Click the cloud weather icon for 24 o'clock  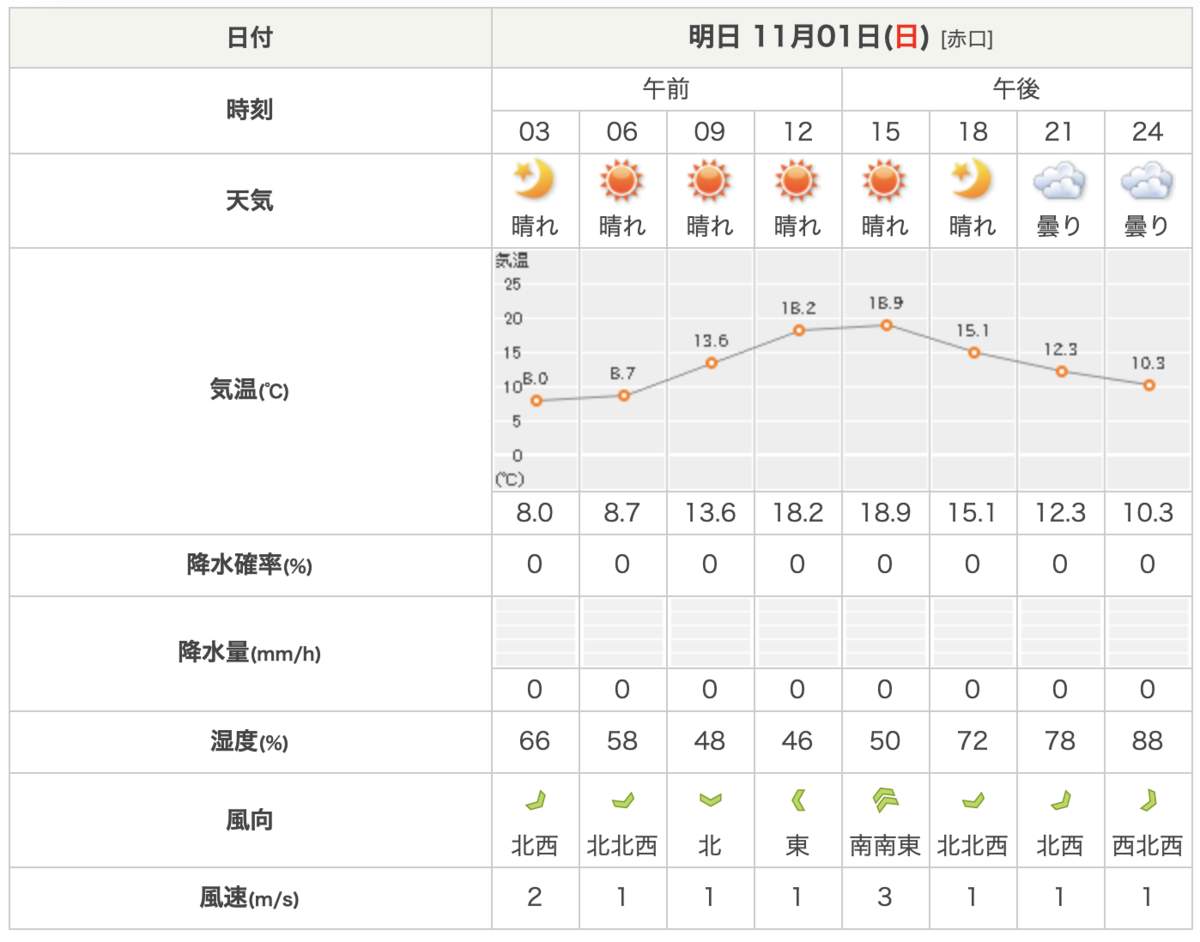1147,182
